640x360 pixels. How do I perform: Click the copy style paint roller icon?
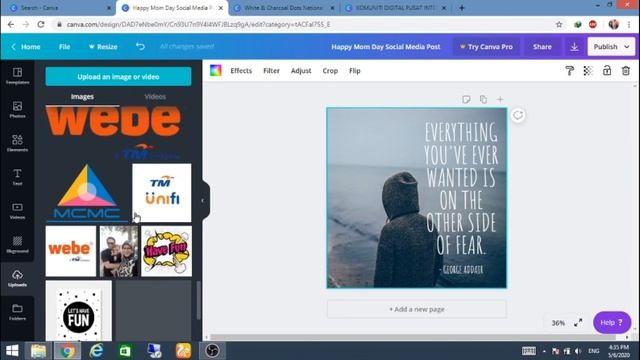point(569,71)
